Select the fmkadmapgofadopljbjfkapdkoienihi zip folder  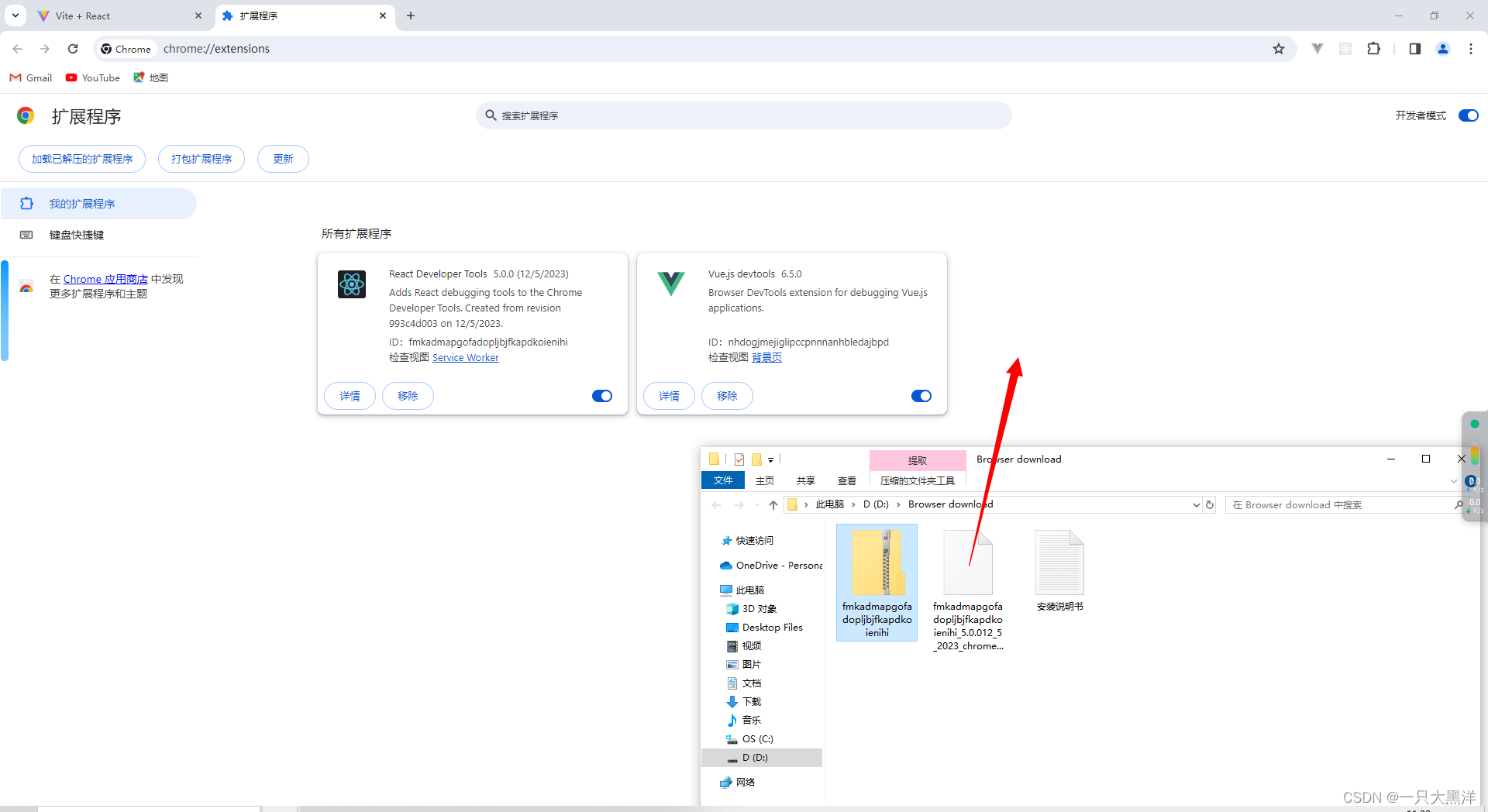coord(877,583)
